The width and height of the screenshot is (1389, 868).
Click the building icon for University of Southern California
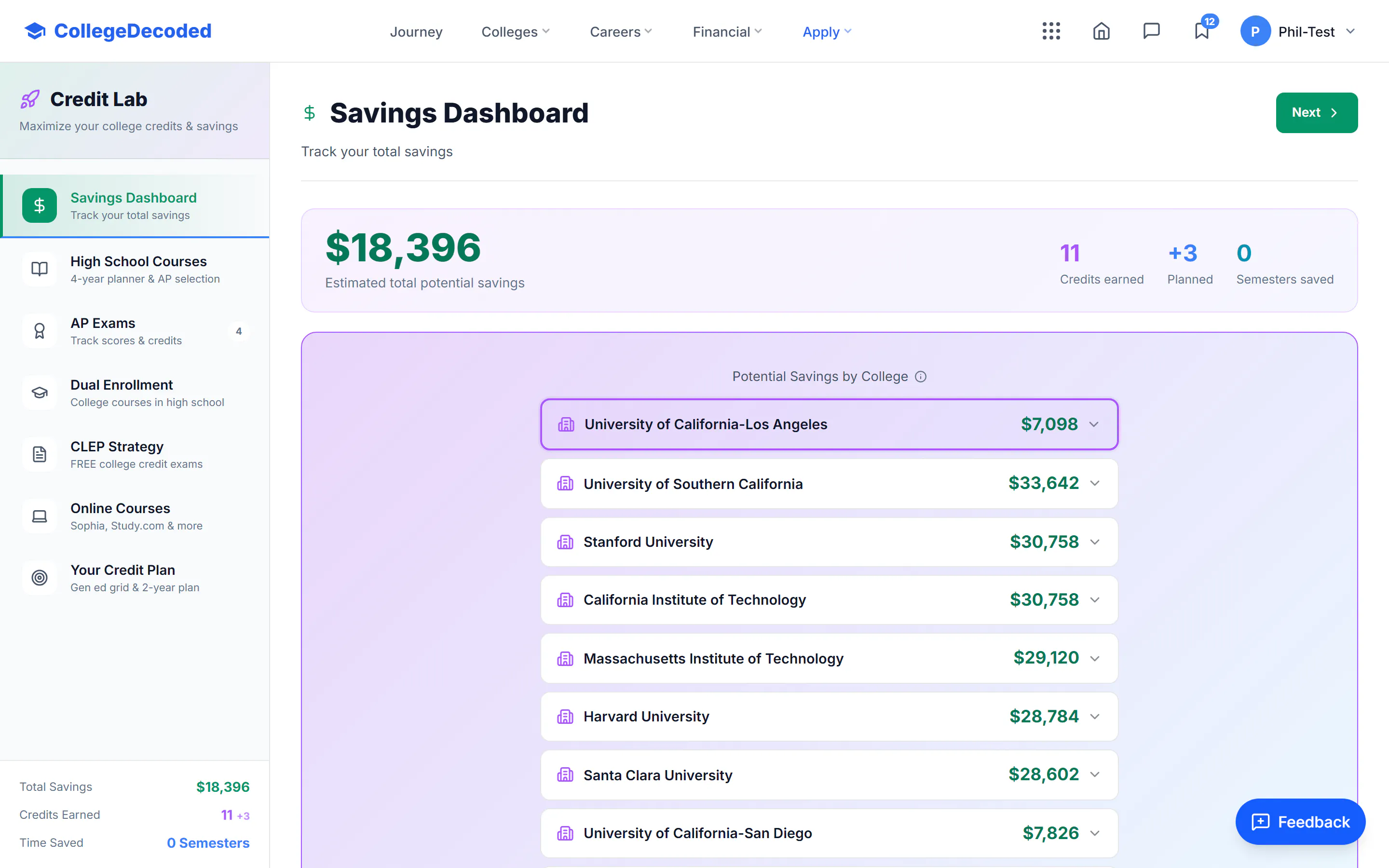click(x=565, y=483)
